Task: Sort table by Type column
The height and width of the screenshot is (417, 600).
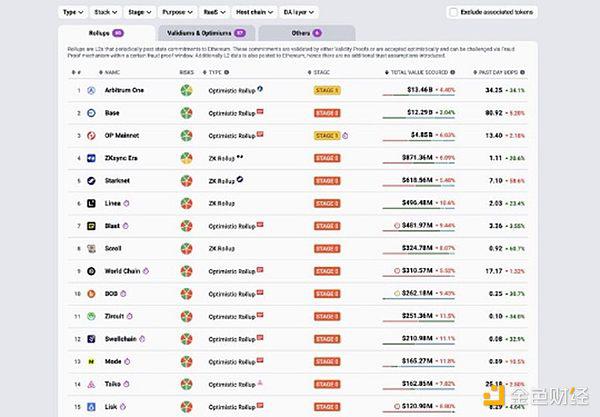Action: point(212,72)
